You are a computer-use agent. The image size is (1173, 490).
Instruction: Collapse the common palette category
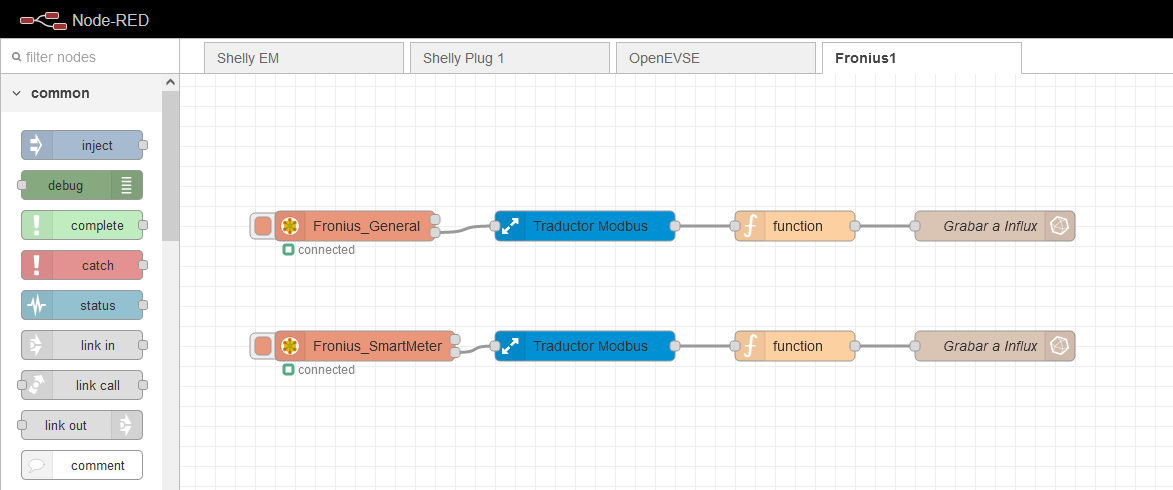point(16,94)
